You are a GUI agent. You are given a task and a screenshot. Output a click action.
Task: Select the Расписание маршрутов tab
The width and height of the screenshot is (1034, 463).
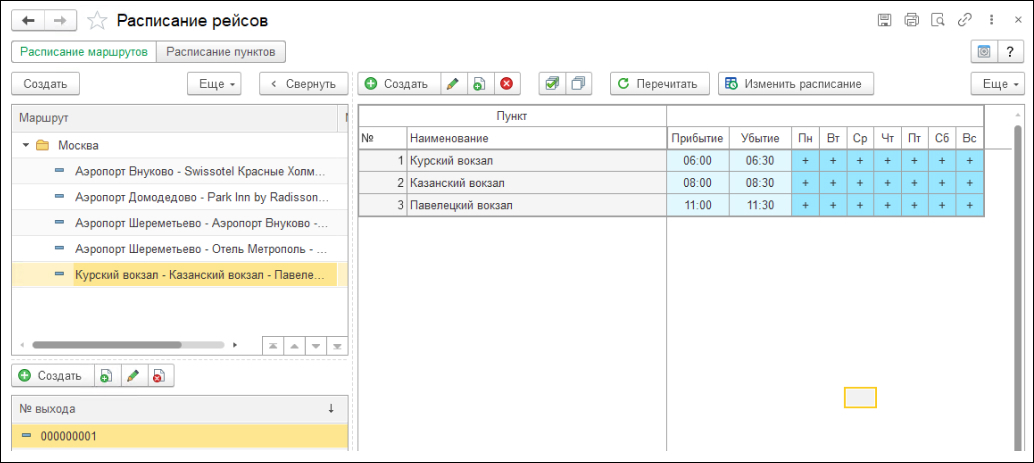coord(84,51)
